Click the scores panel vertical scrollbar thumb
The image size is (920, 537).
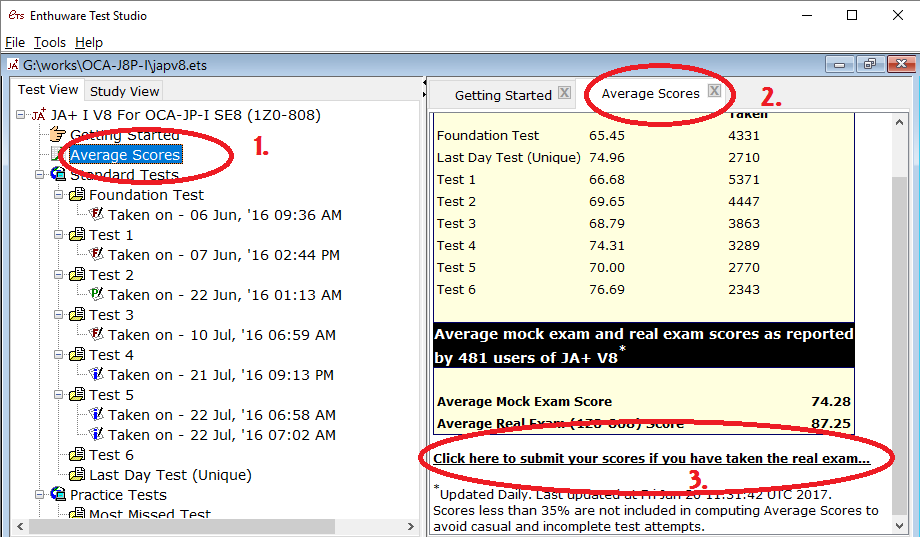point(899,345)
